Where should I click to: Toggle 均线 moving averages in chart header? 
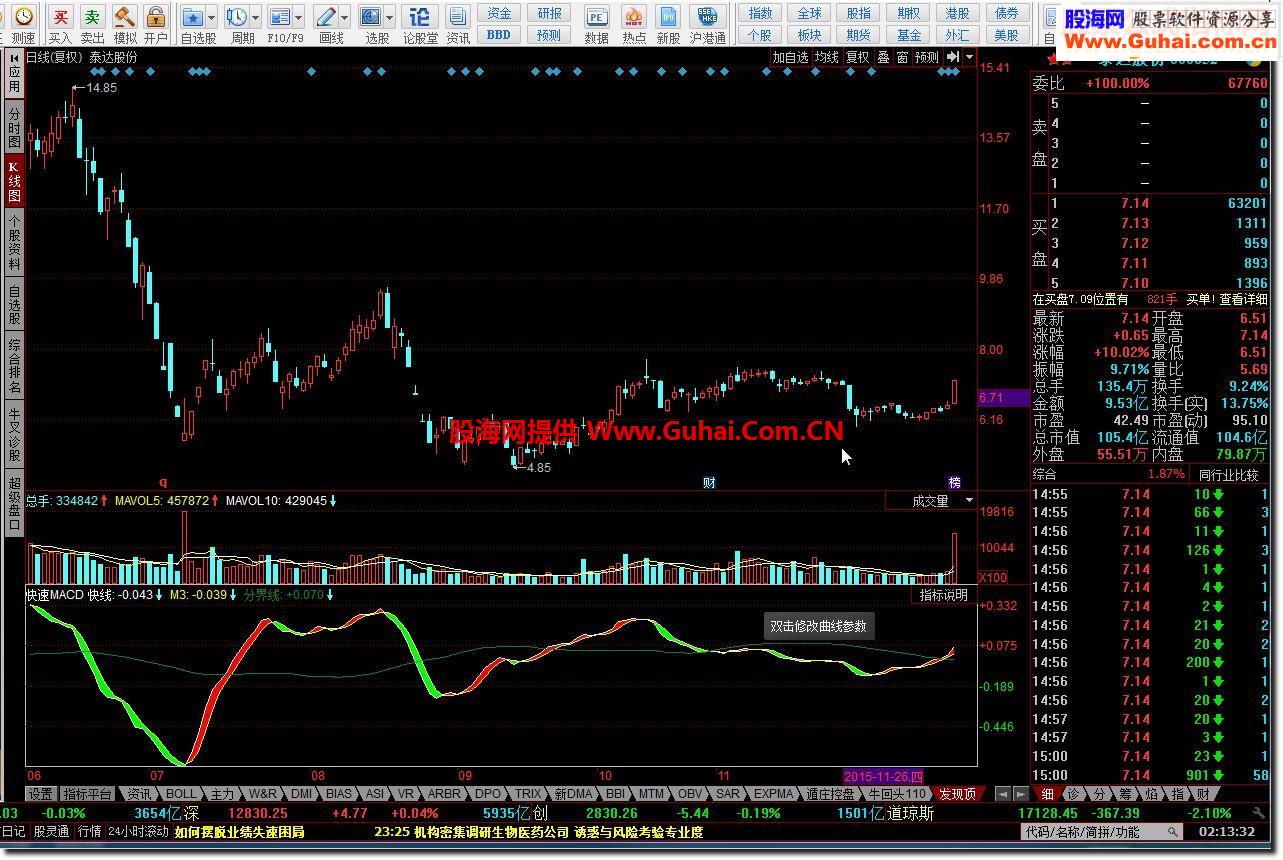pos(827,57)
